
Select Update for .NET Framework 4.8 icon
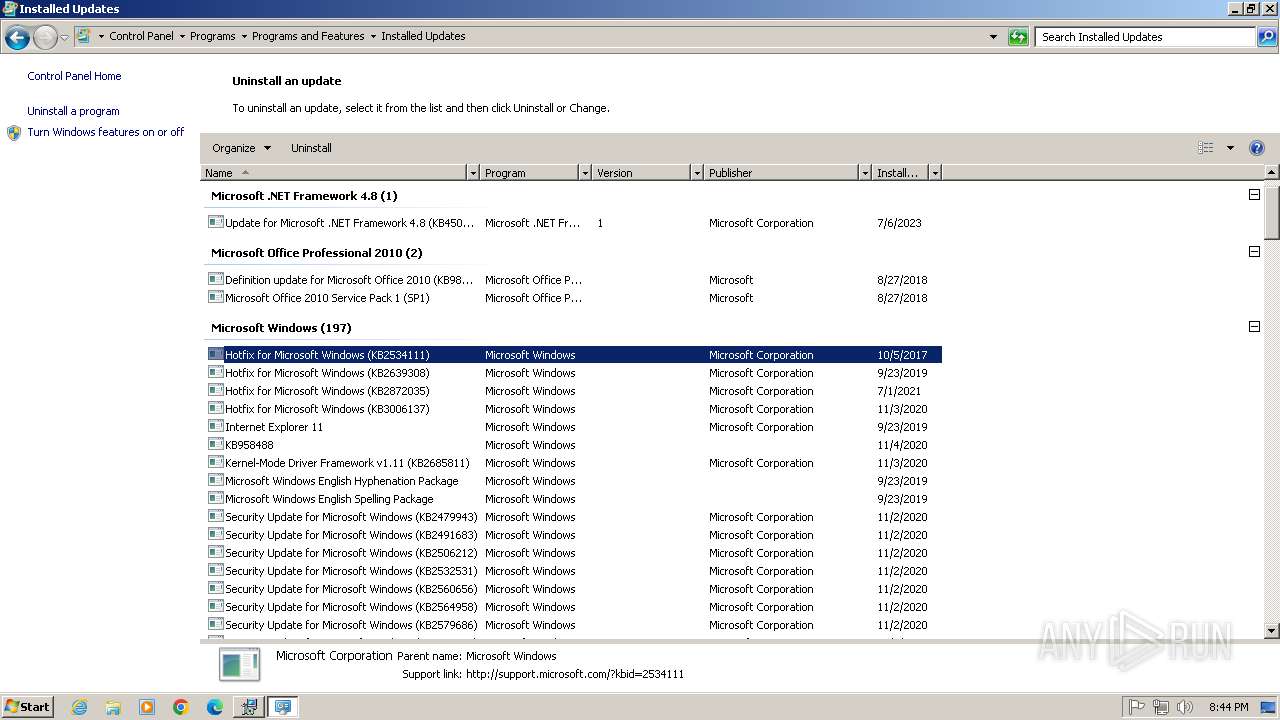215,222
